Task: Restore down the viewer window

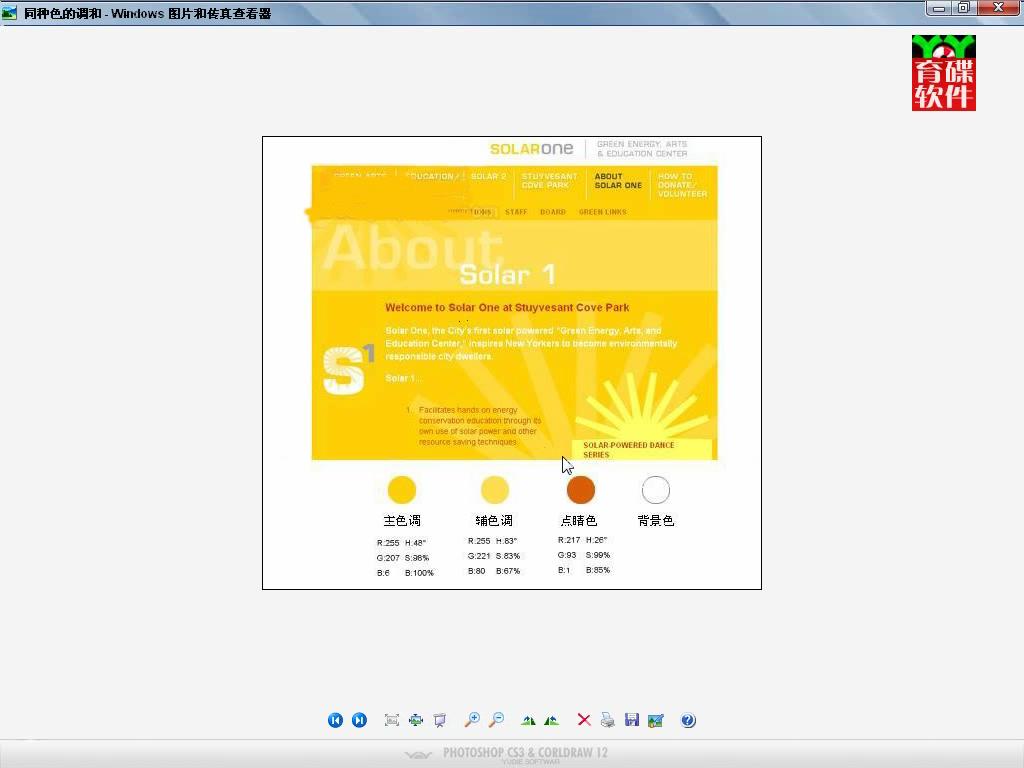Action: [963, 8]
